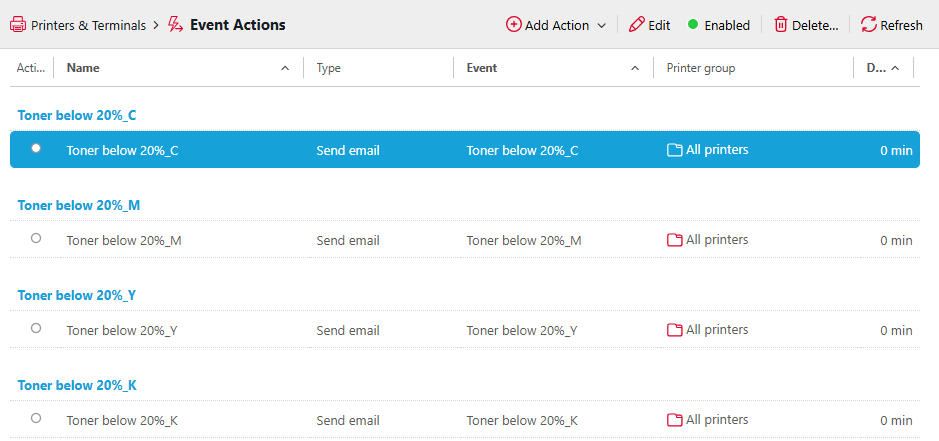Image resolution: width=939 pixels, height=441 pixels.
Task: Click the green Enabled status dot
Action: pos(693,25)
